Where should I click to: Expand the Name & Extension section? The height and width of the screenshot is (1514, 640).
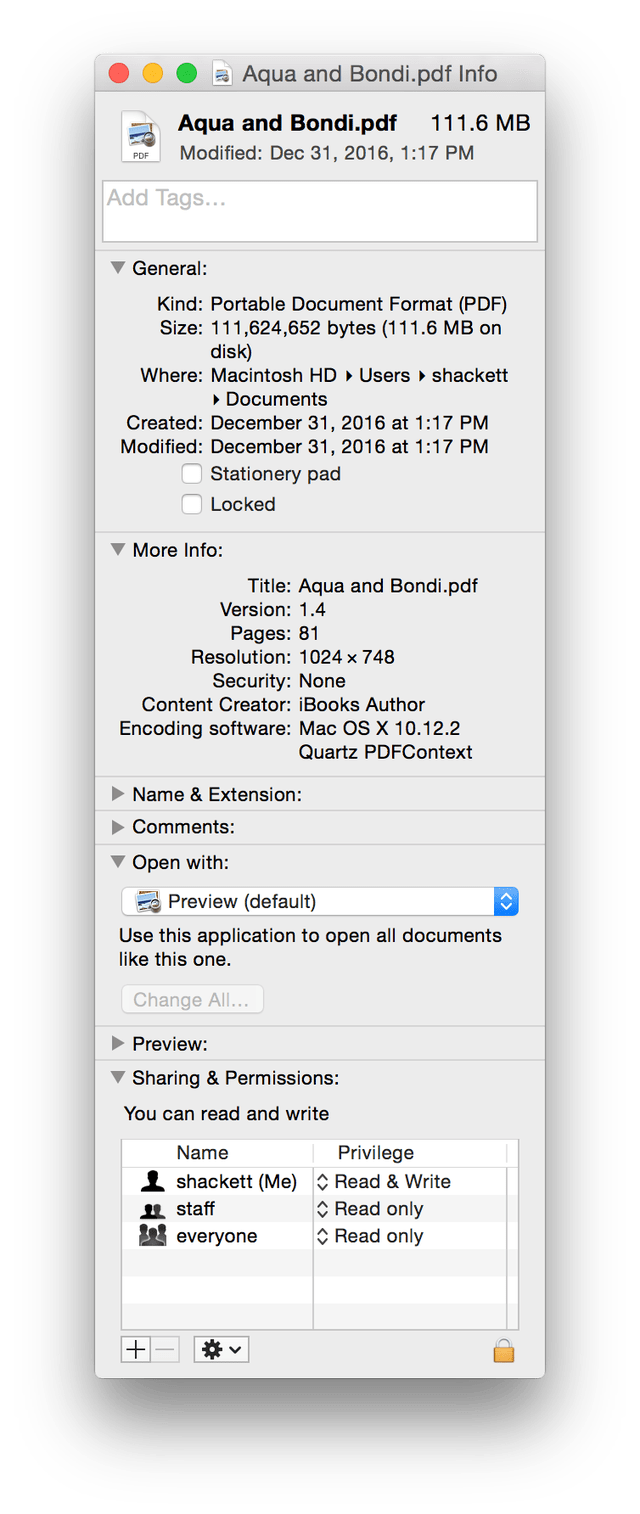118,794
